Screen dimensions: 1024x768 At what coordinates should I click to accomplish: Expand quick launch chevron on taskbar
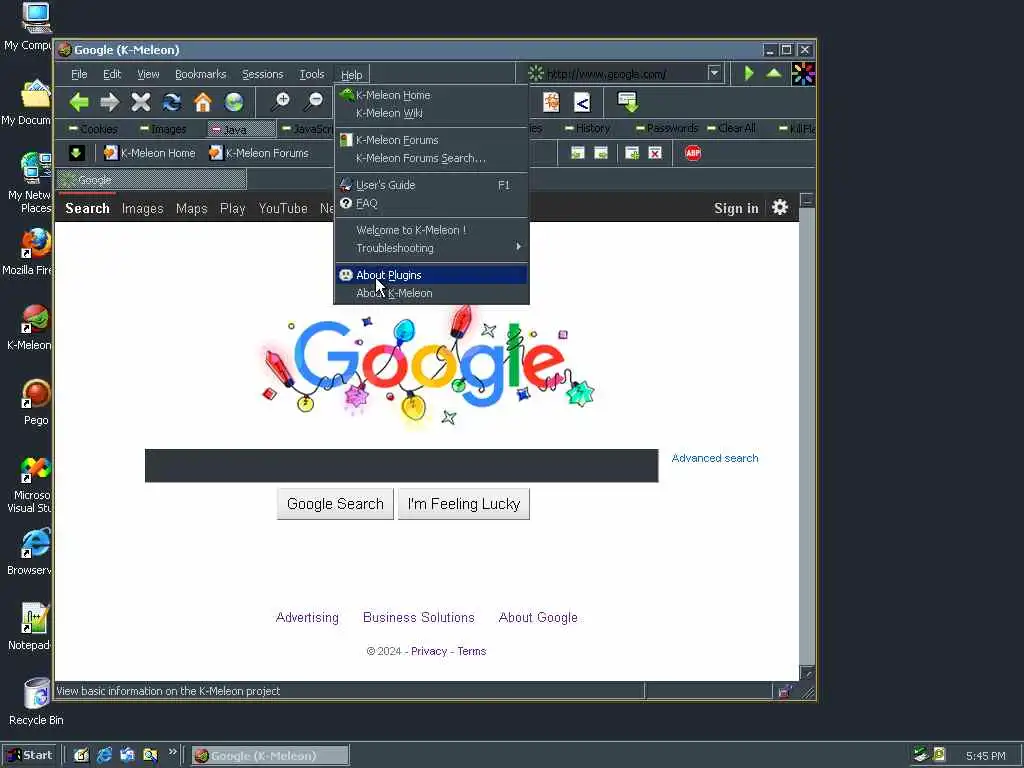(x=172, y=752)
